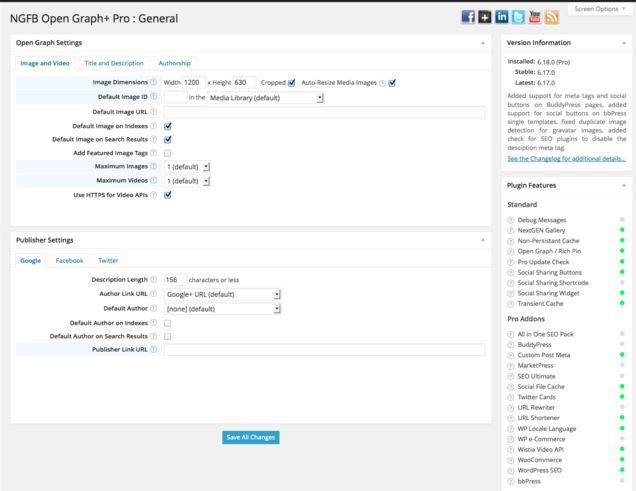Show help for Maximum Videos option
The height and width of the screenshot is (491, 636).
153,180
